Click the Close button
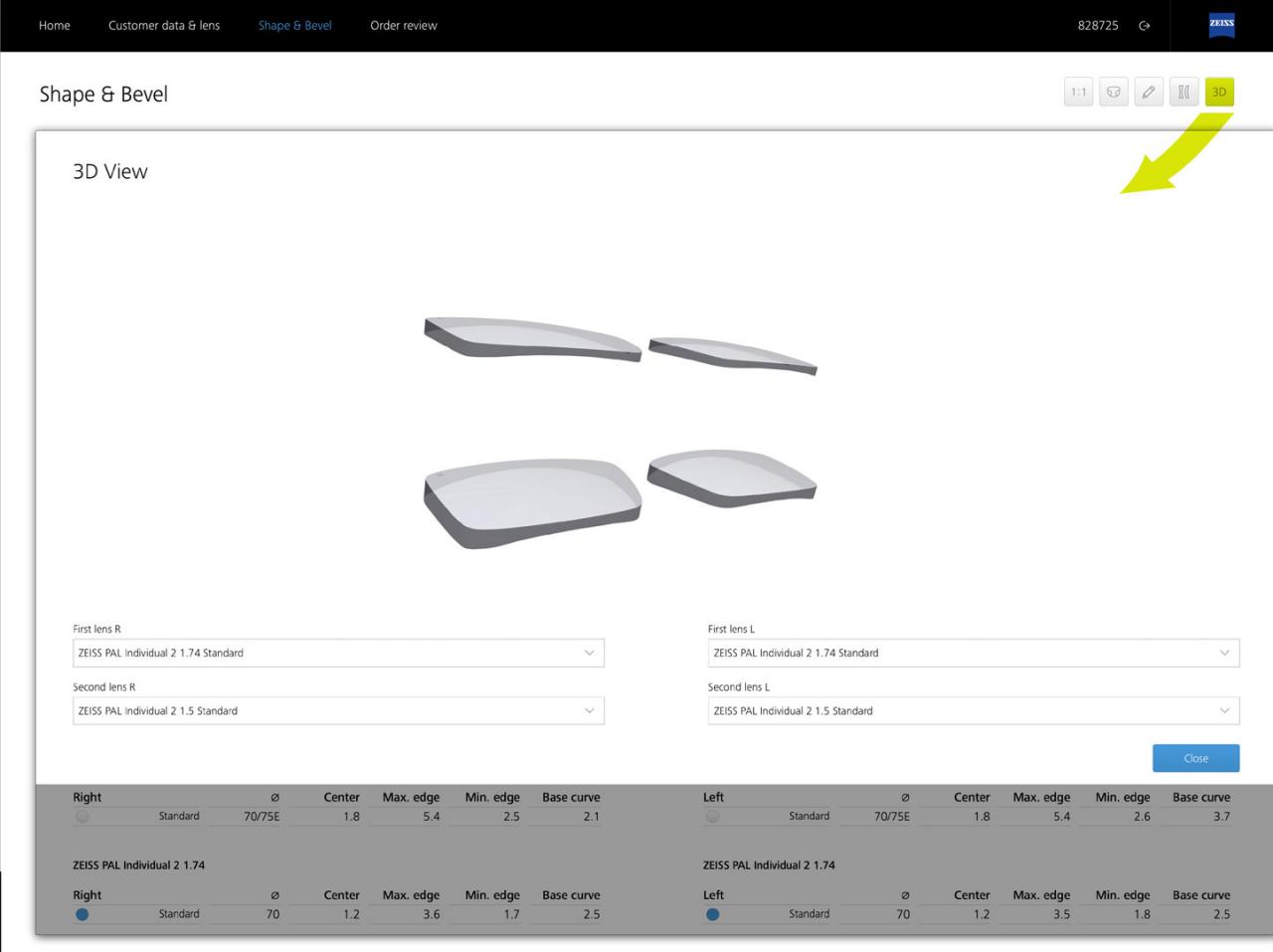The image size is (1273, 952). 1195,757
